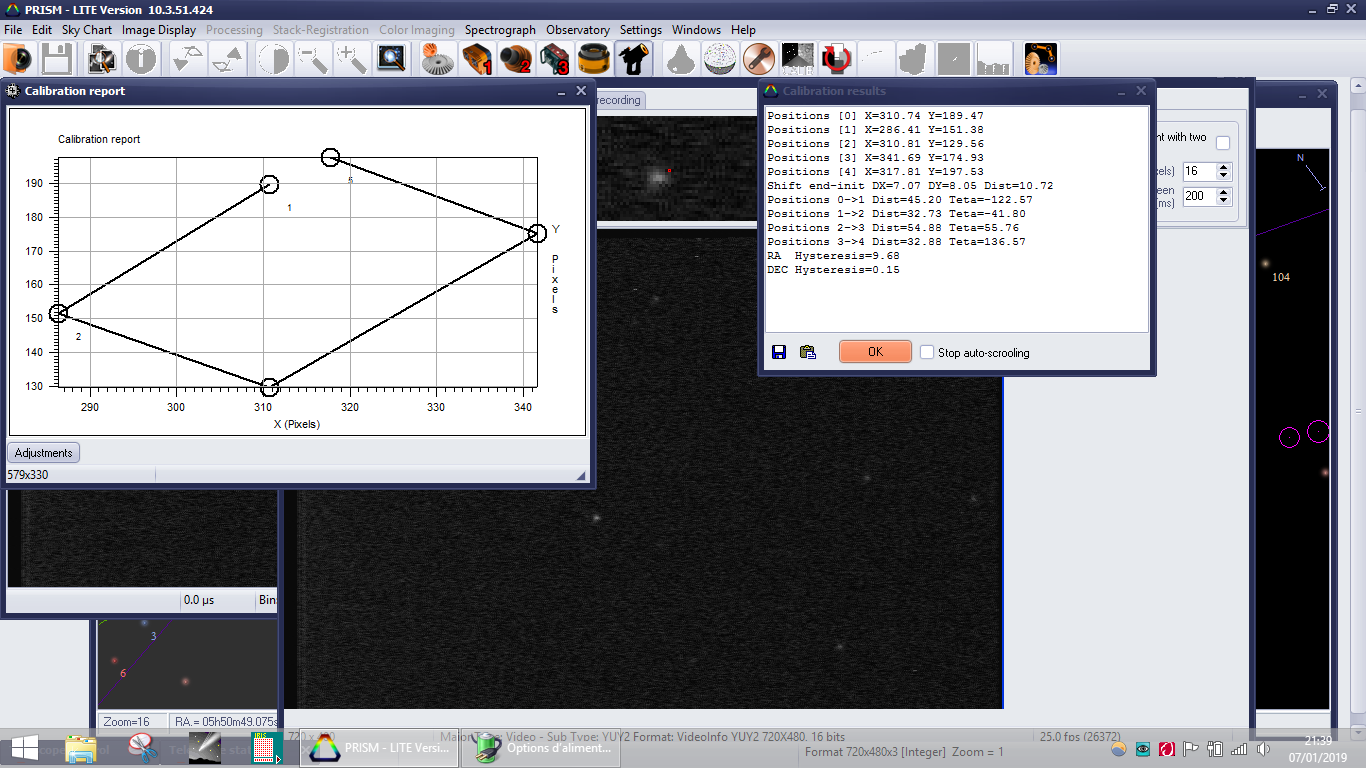This screenshot has height=768, width=1366.
Task: Click the wrench tool toolbar icon
Action: 760,60
